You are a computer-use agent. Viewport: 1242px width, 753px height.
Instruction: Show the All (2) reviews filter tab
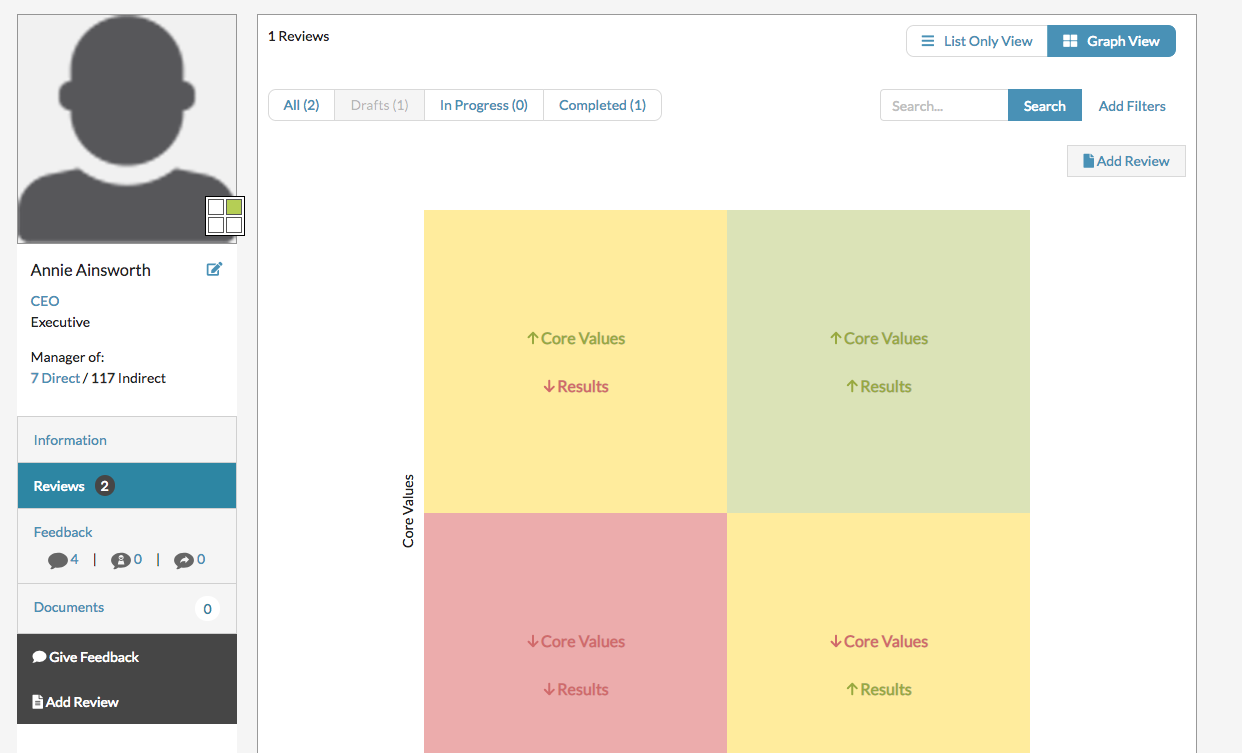(x=302, y=105)
